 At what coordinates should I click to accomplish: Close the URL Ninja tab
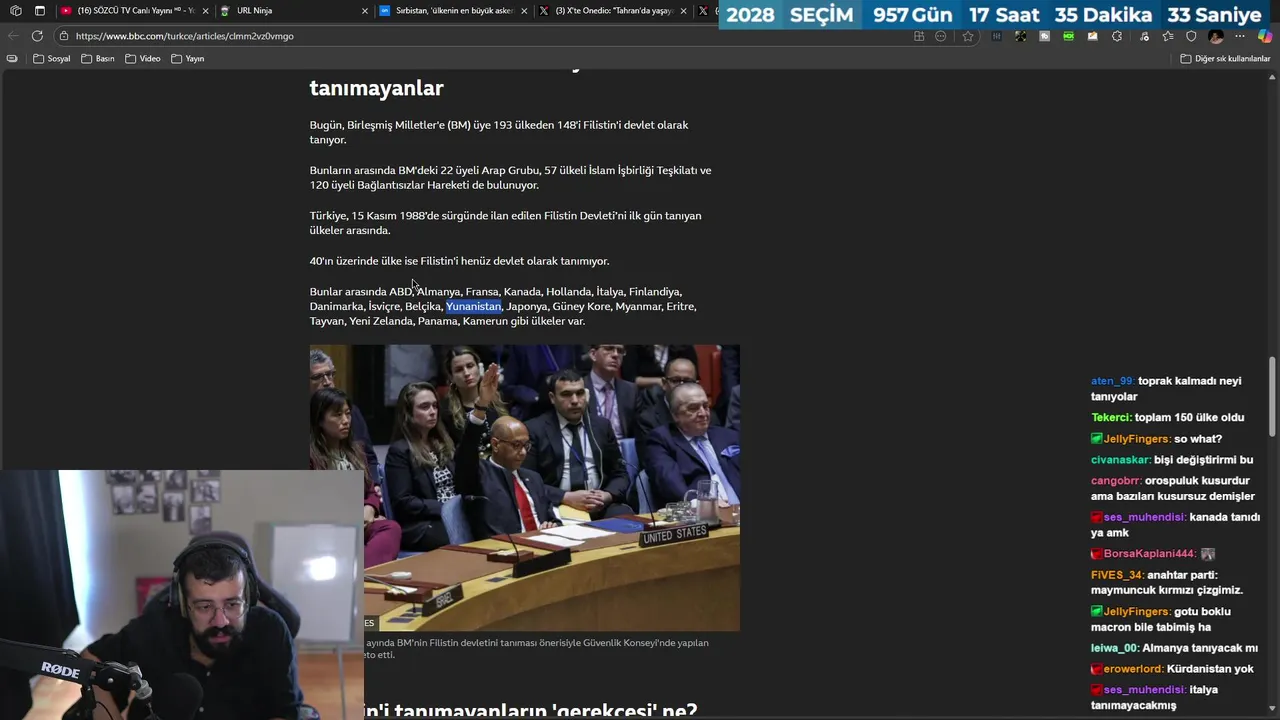pyautogui.click(x=365, y=11)
